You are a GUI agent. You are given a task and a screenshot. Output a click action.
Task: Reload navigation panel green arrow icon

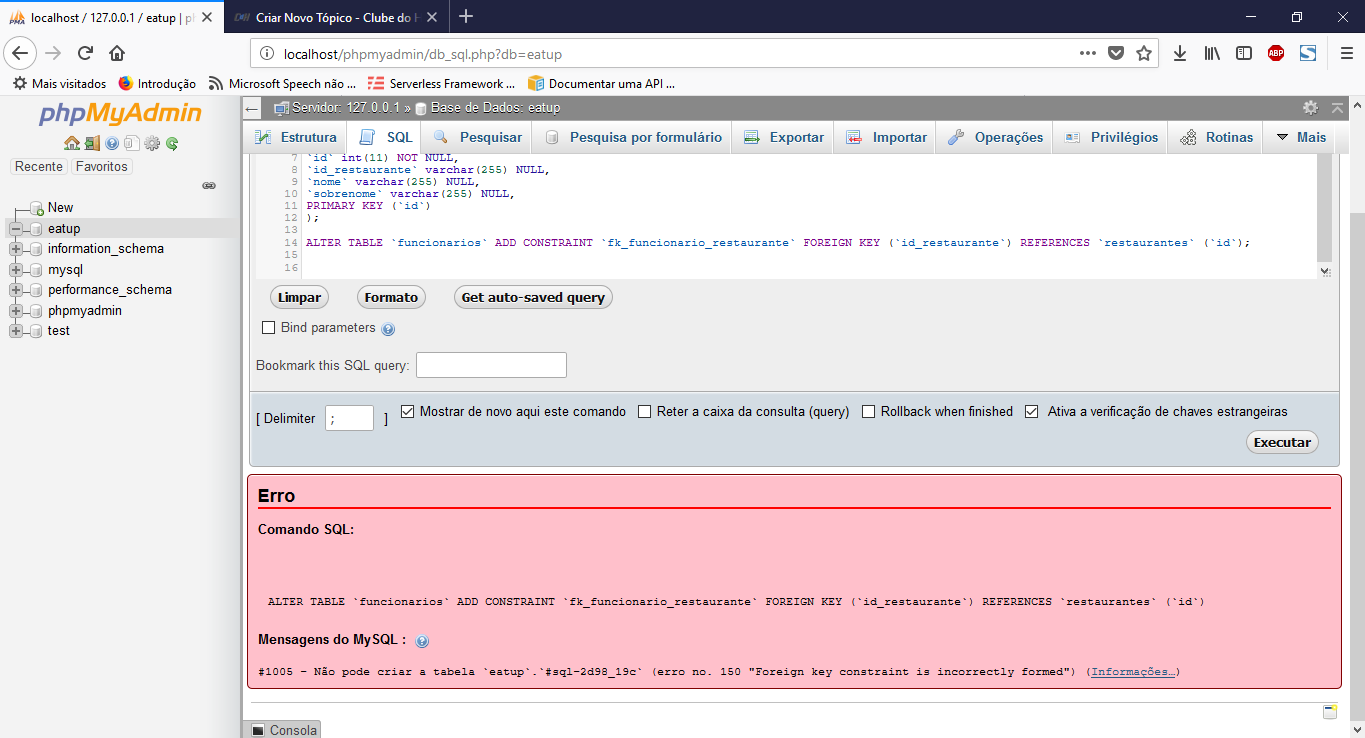(172, 143)
